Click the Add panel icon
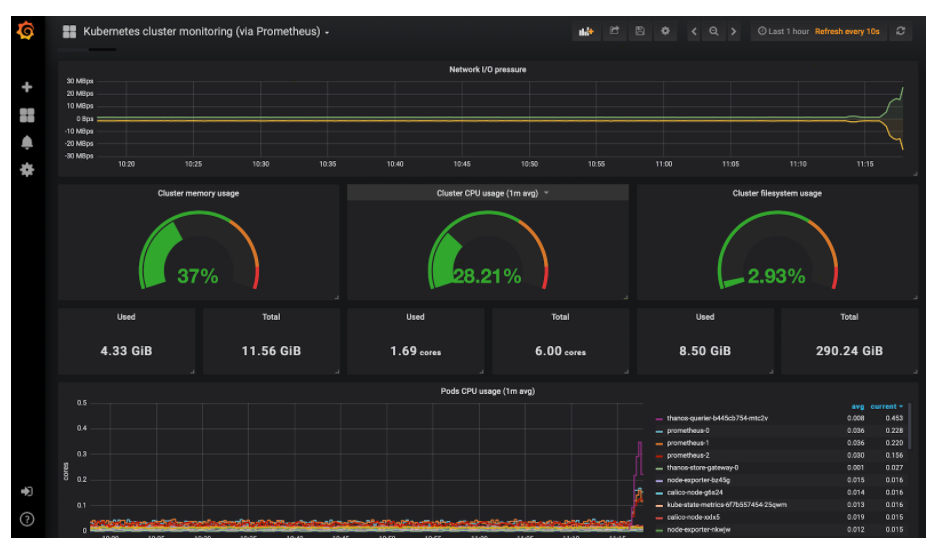The image size is (938, 553). (585, 32)
